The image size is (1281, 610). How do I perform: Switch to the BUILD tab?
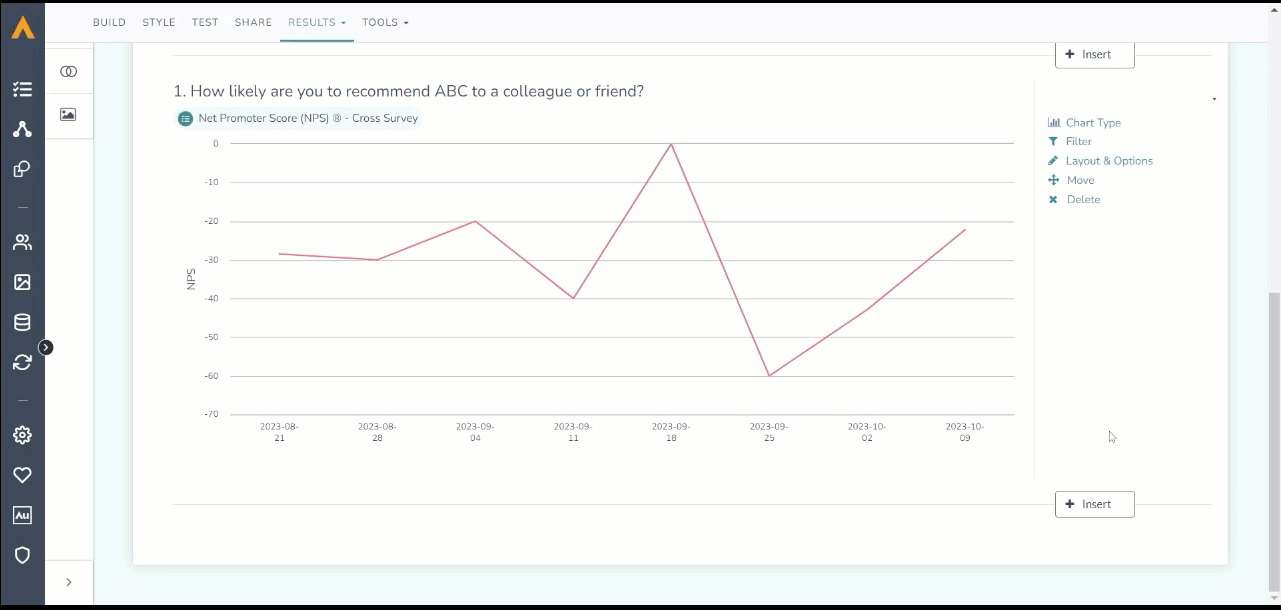109,22
